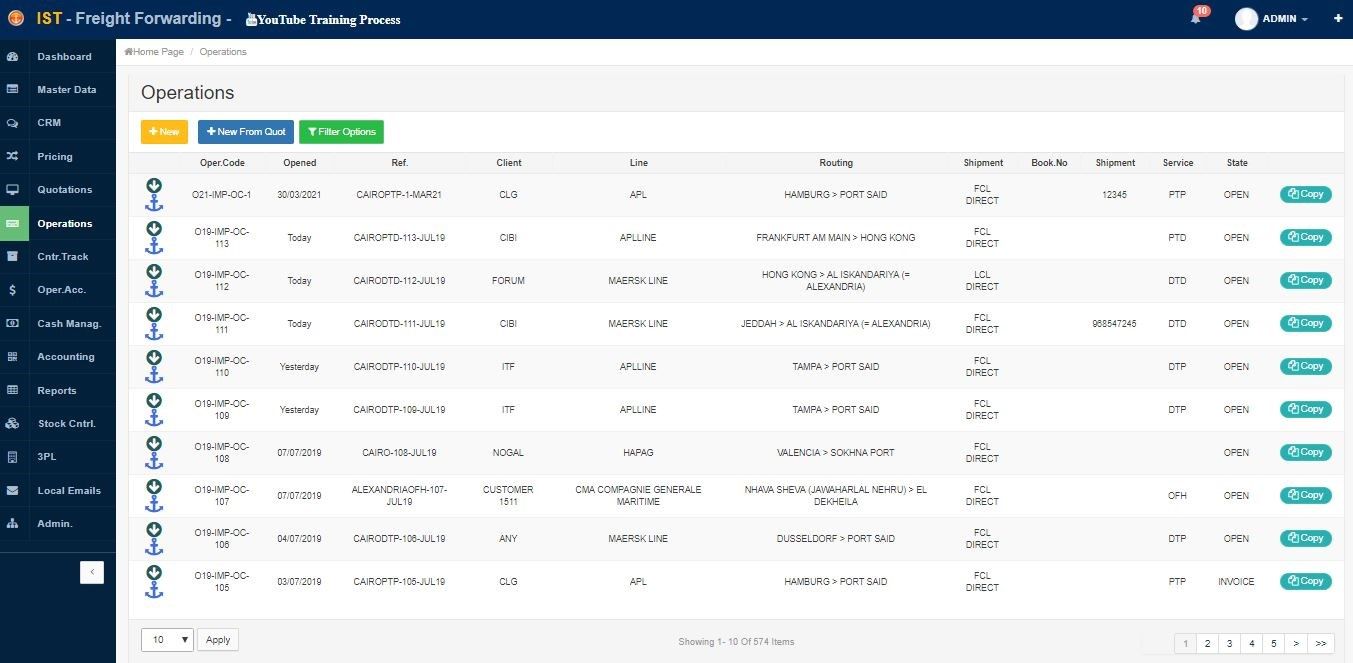Open the ADMIN account dropdown
1353x663 pixels.
[x=1271, y=18]
